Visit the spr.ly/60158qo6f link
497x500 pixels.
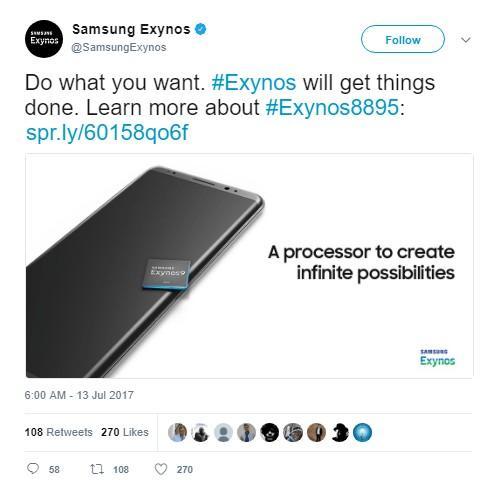tap(107, 132)
